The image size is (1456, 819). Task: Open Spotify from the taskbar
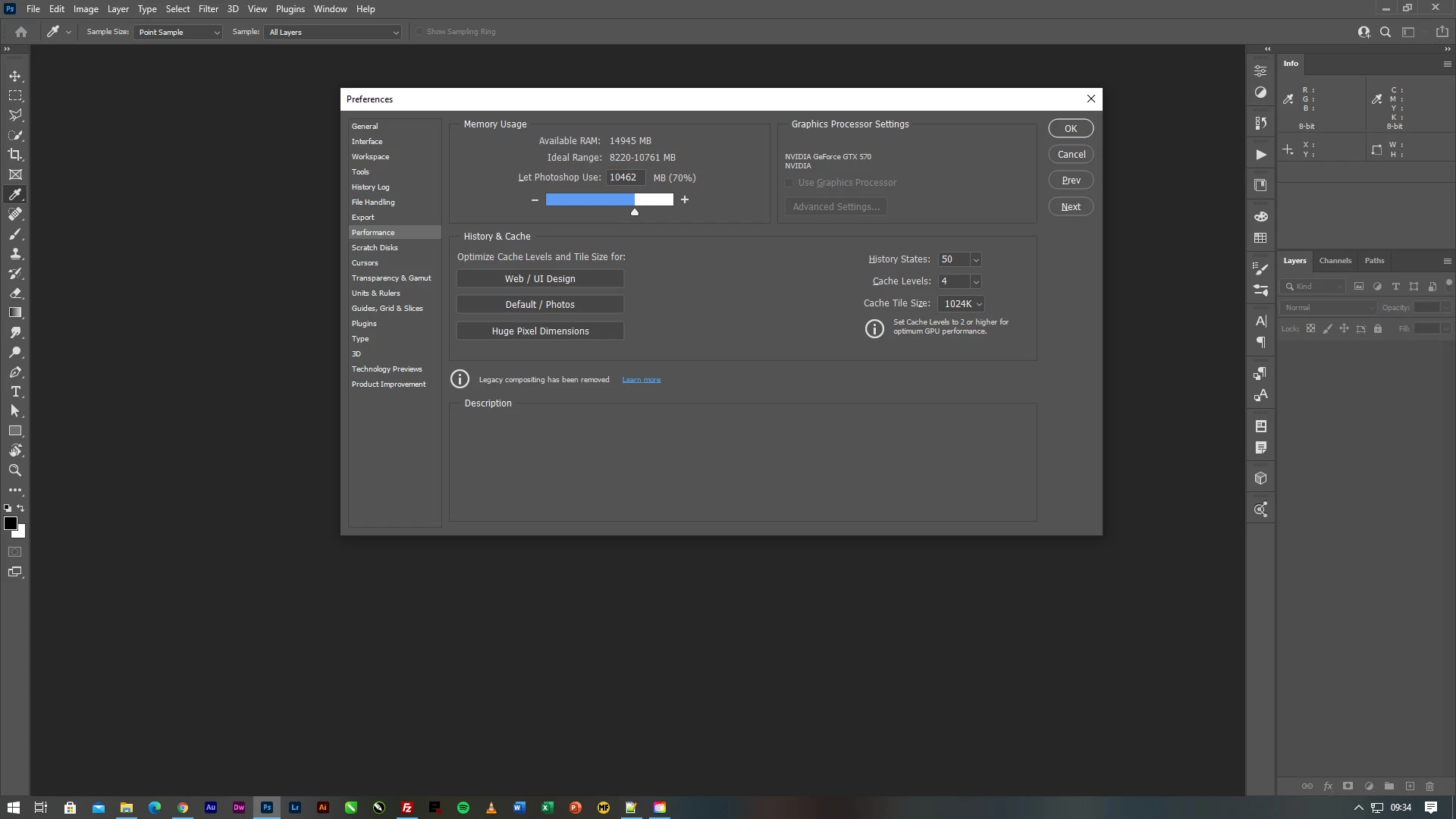[x=463, y=808]
